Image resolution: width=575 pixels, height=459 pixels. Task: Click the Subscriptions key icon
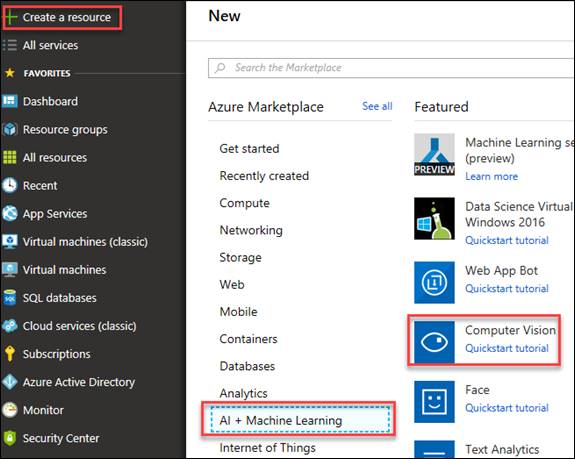[x=10, y=354]
